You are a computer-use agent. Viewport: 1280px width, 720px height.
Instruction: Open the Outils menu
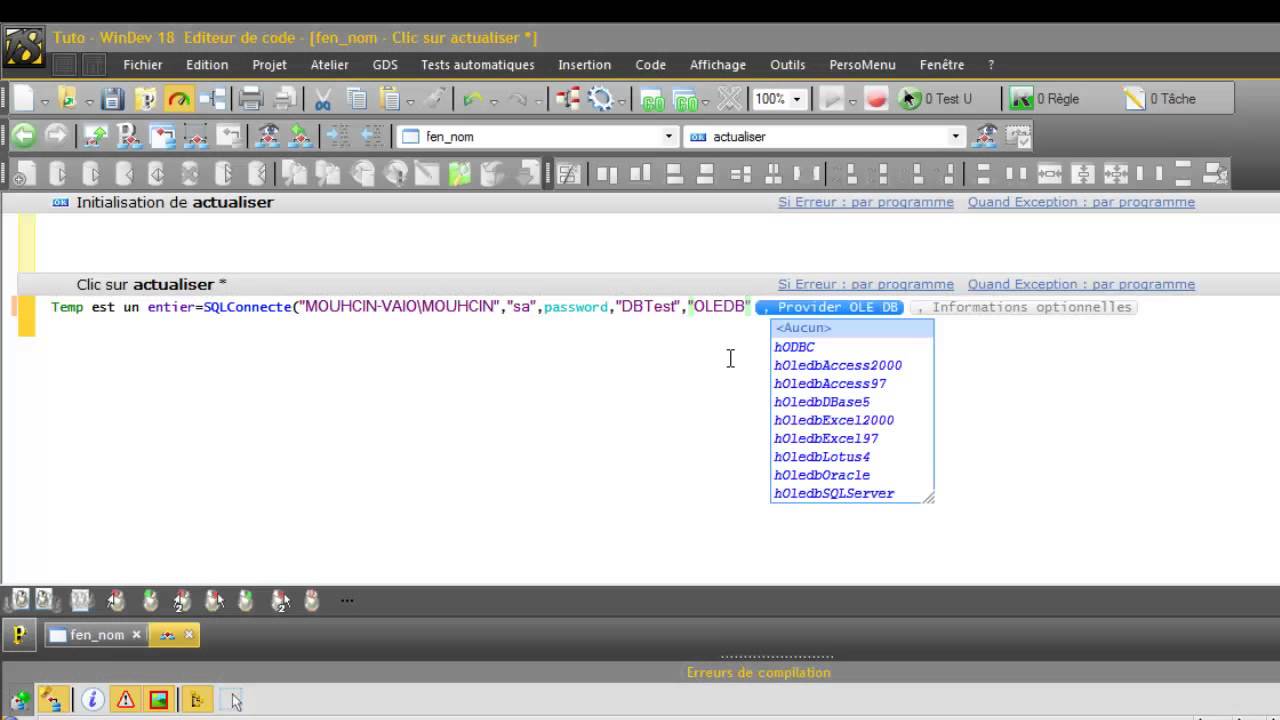point(788,64)
